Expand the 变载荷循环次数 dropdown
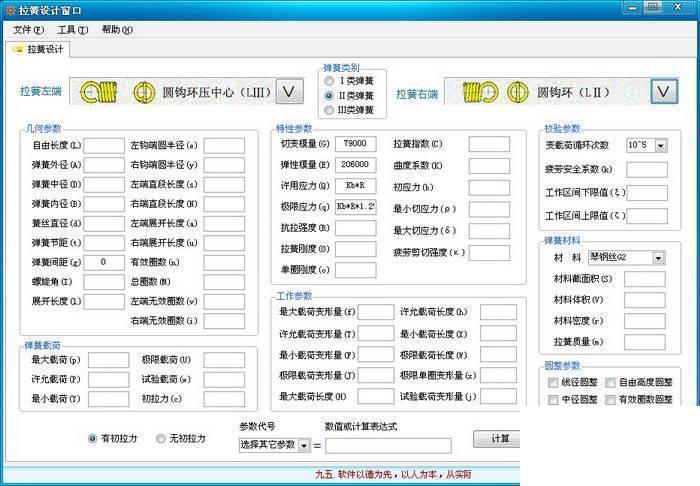Image resolution: width=700 pixels, height=486 pixels. pos(661,145)
